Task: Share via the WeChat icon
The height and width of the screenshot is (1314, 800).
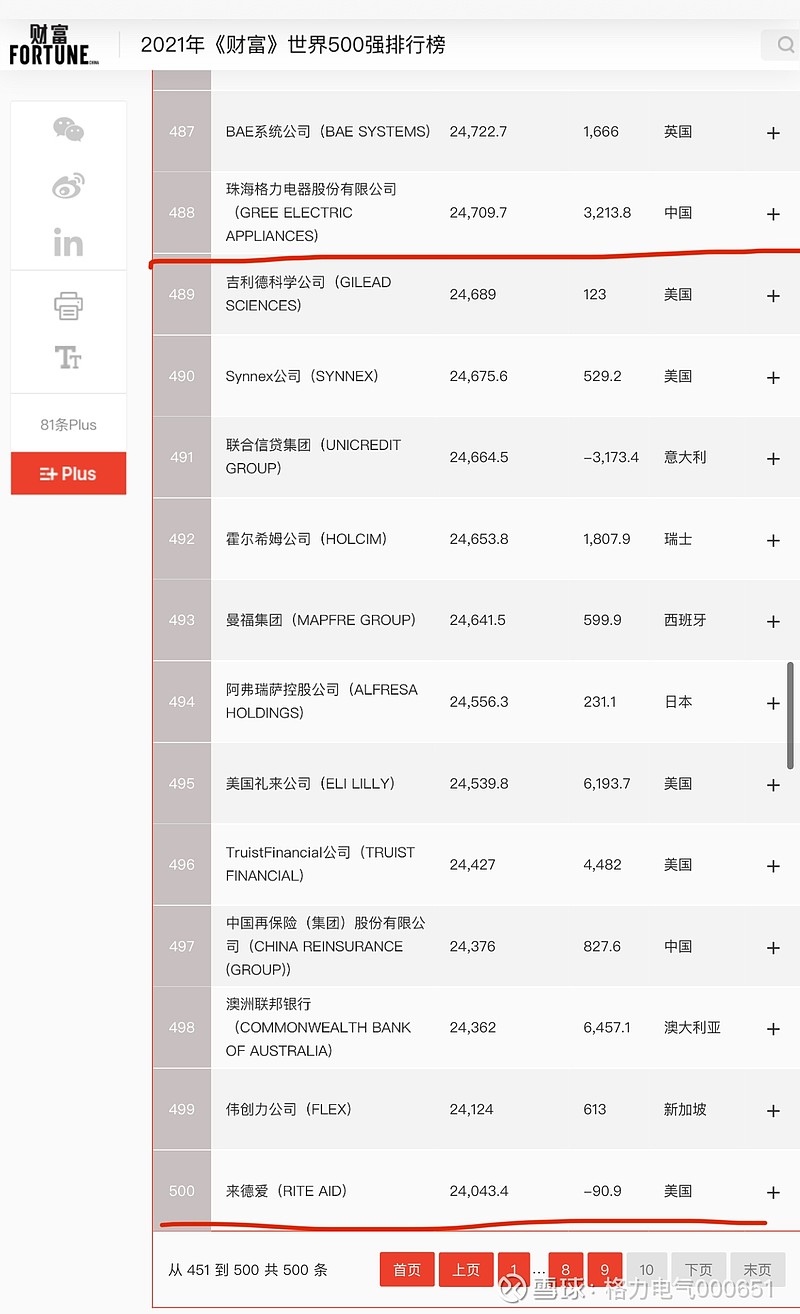Action: pyautogui.click(x=68, y=129)
